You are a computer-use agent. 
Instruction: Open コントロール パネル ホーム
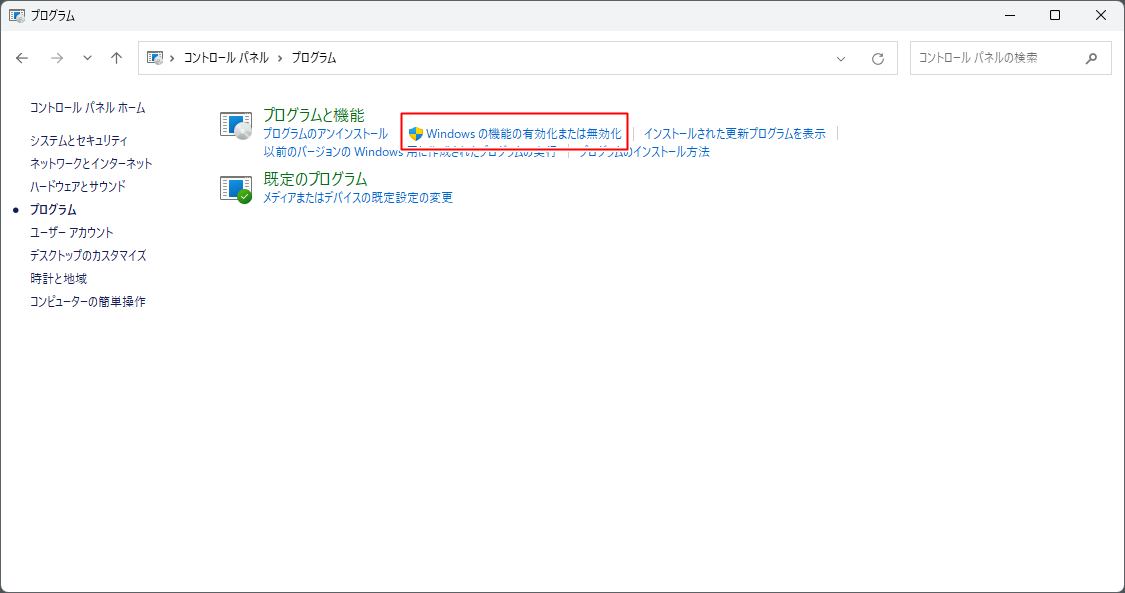coord(86,107)
